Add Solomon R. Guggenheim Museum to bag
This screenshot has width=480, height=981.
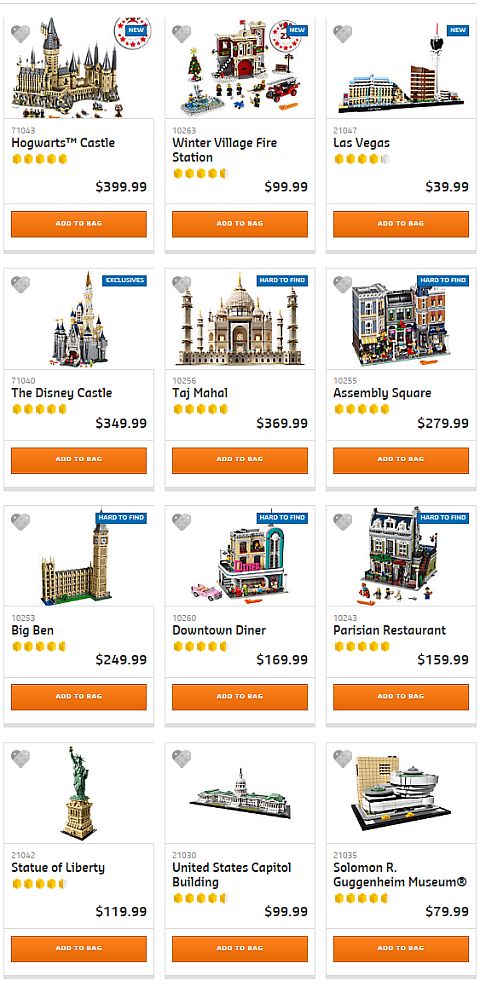point(401,948)
